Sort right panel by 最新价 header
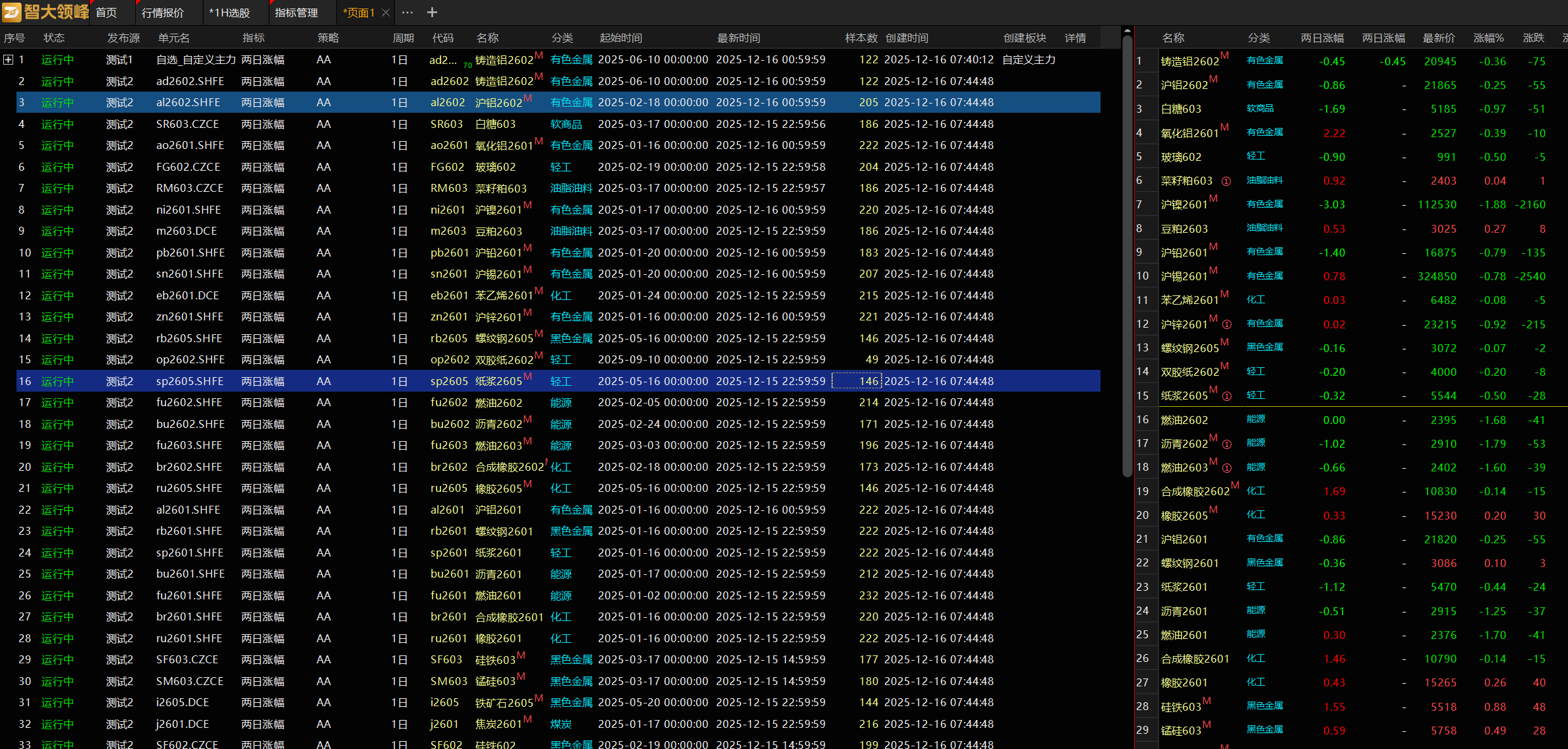This screenshot has width=1568, height=749. tap(1438, 38)
